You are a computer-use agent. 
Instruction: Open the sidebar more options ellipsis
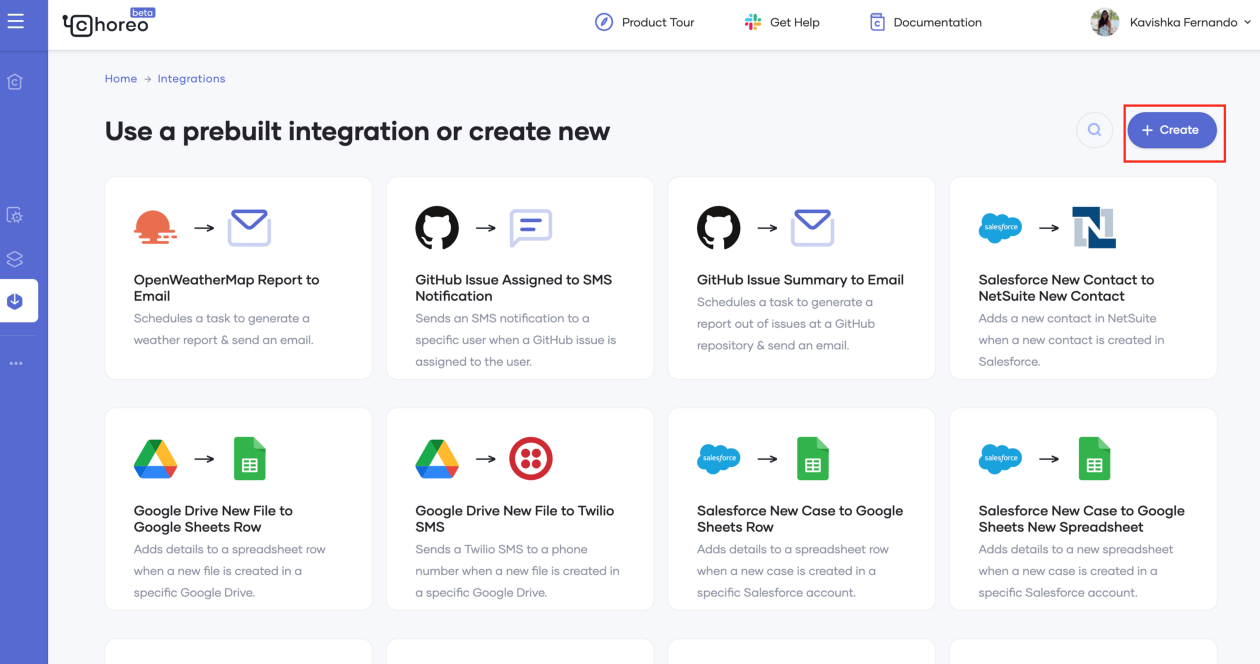tap(15, 363)
